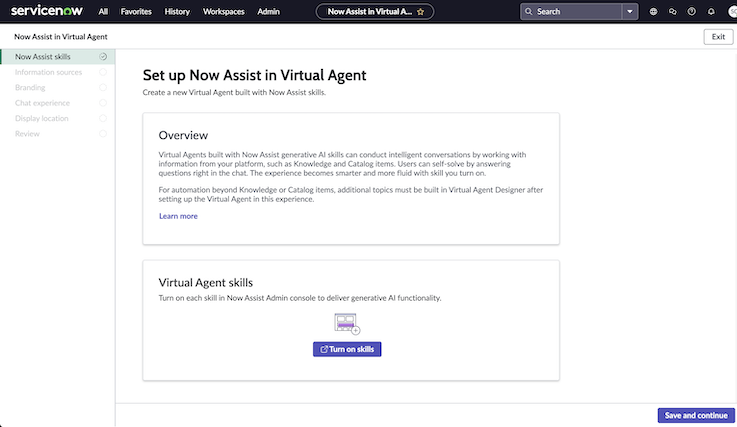Select the Chat experience step
Screen dimensions: 737x427
(x=57, y=103)
